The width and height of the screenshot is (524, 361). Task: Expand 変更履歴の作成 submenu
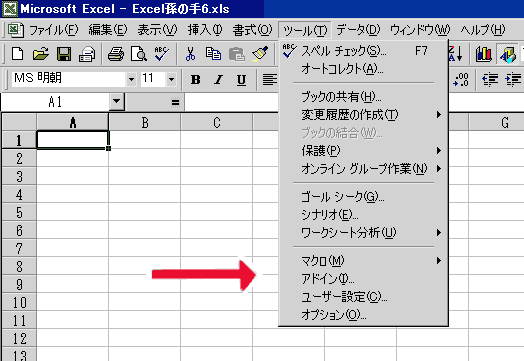coord(439,115)
